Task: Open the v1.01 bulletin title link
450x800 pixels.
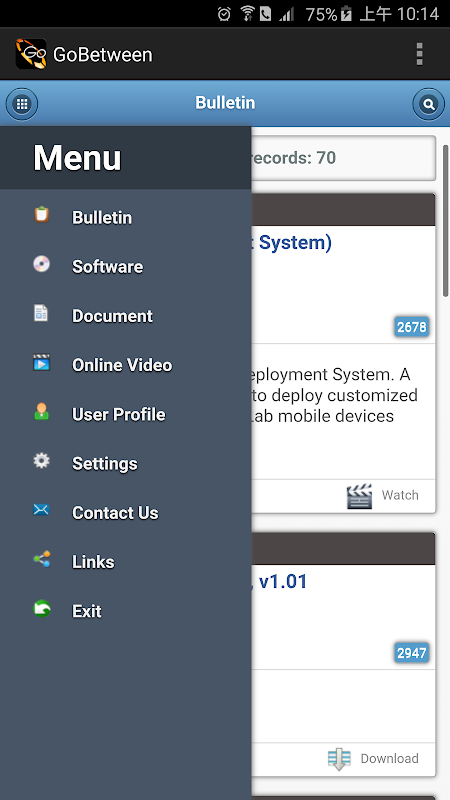Action: point(280,581)
